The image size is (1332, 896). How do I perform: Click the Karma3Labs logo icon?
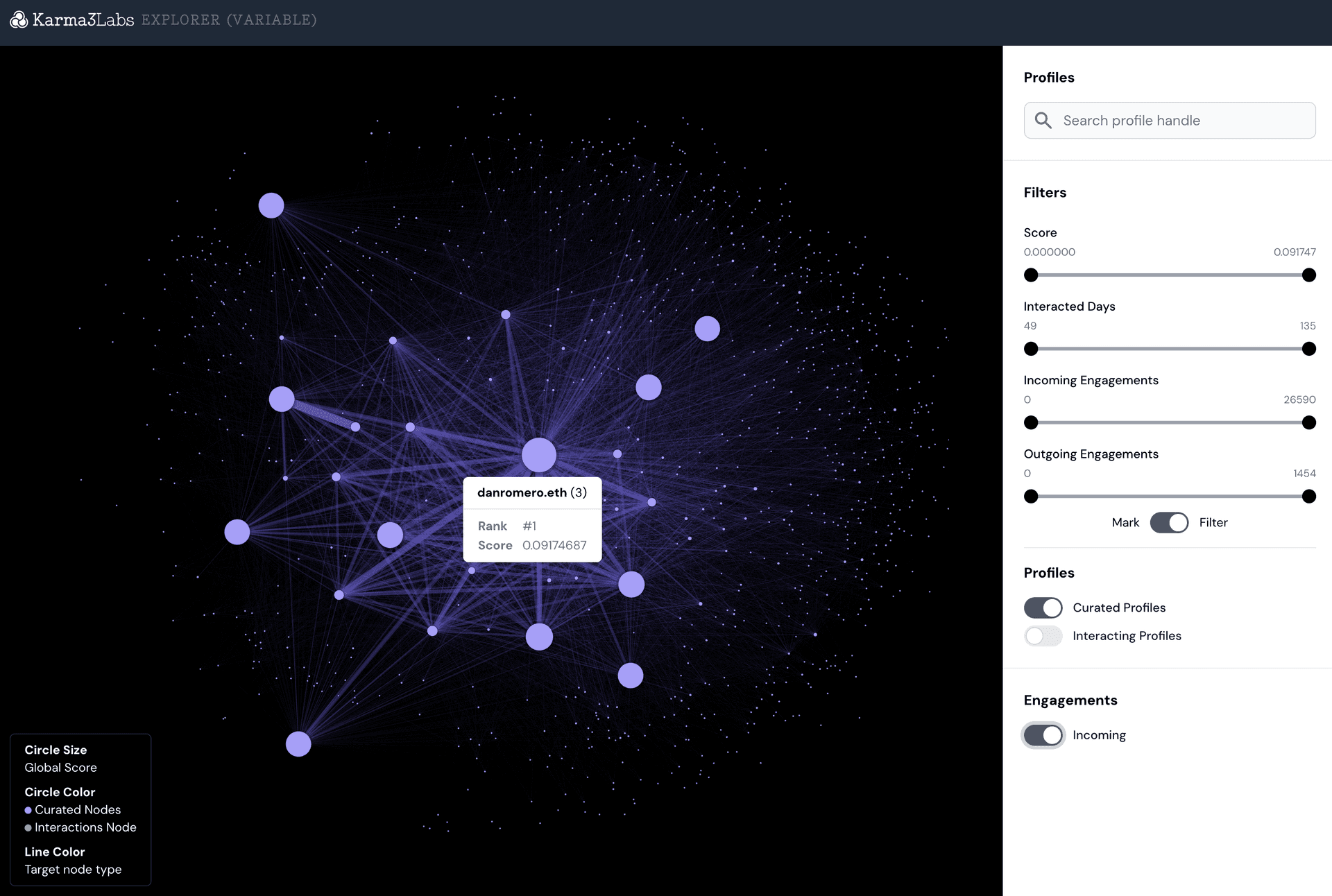click(x=19, y=20)
